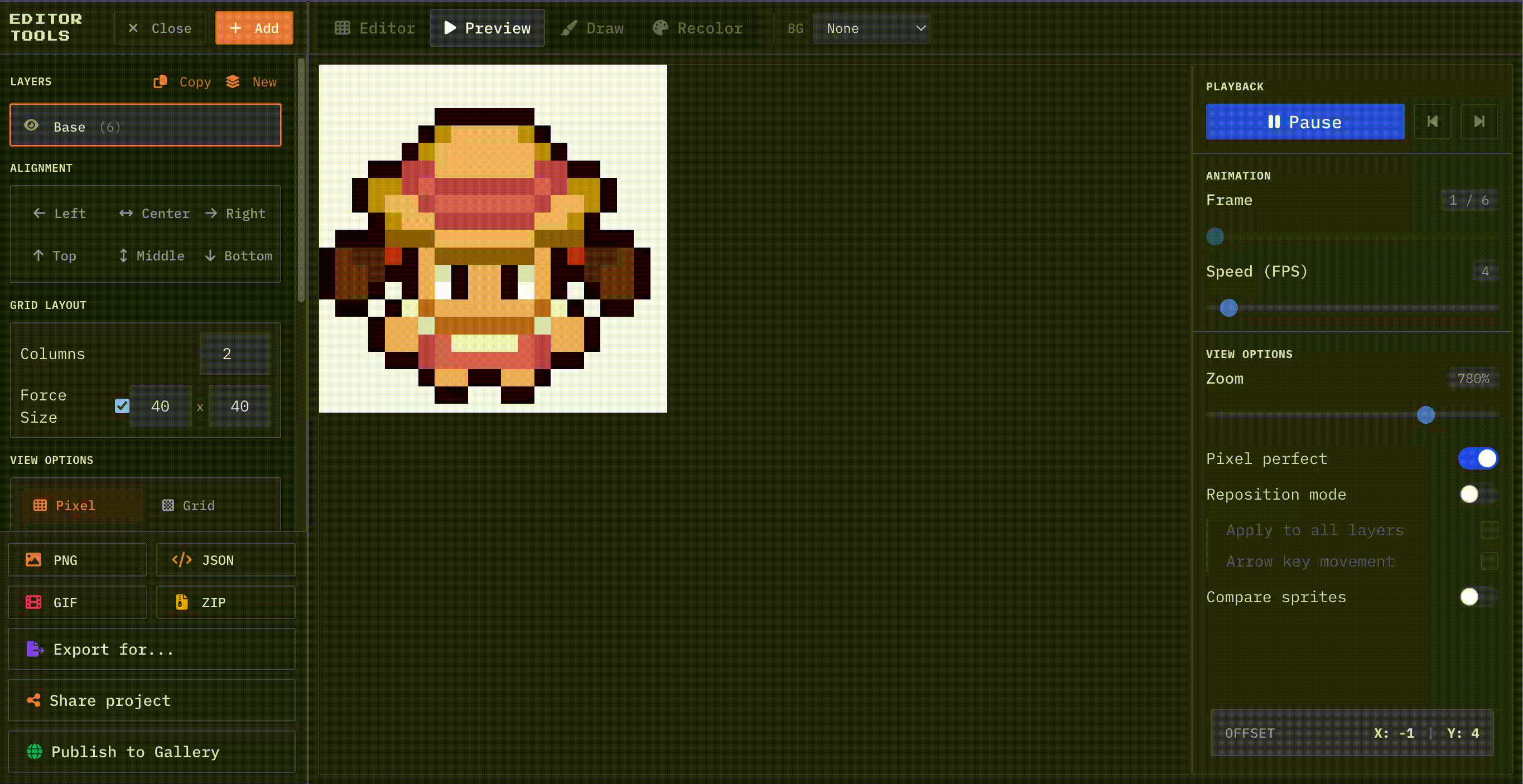Click the Grid view checker icon
Image resolution: width=1523 pixels, height=784 pixels.
(x=168, y=505)
